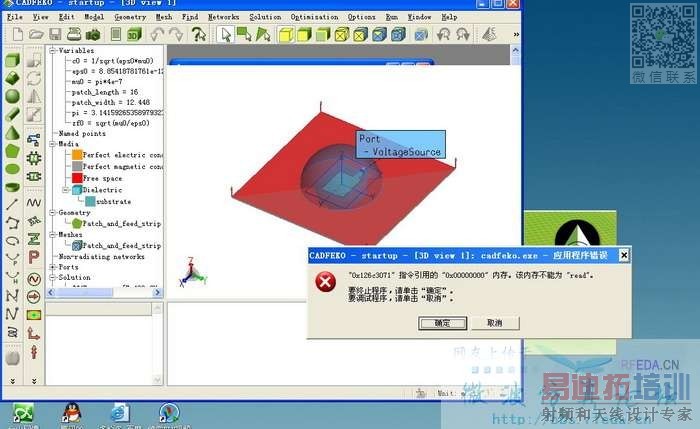The image size is (700, 429).
Task: Collapse the Solution tree node
Action: click(x=52, y=277)
